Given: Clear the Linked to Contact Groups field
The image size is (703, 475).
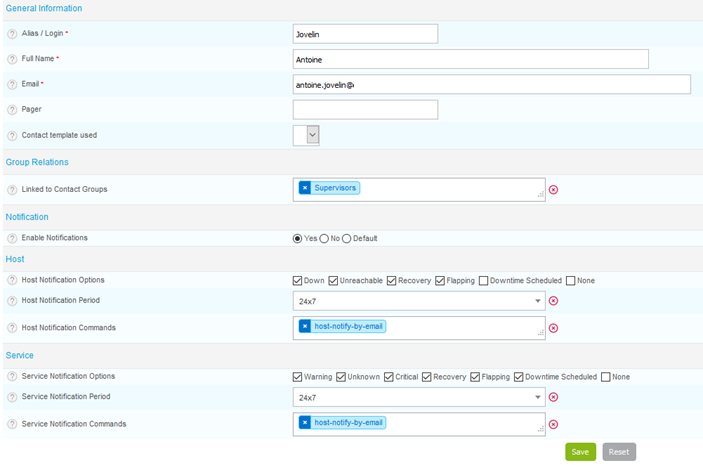Looking at the screenshot, I should click(553, 190).
